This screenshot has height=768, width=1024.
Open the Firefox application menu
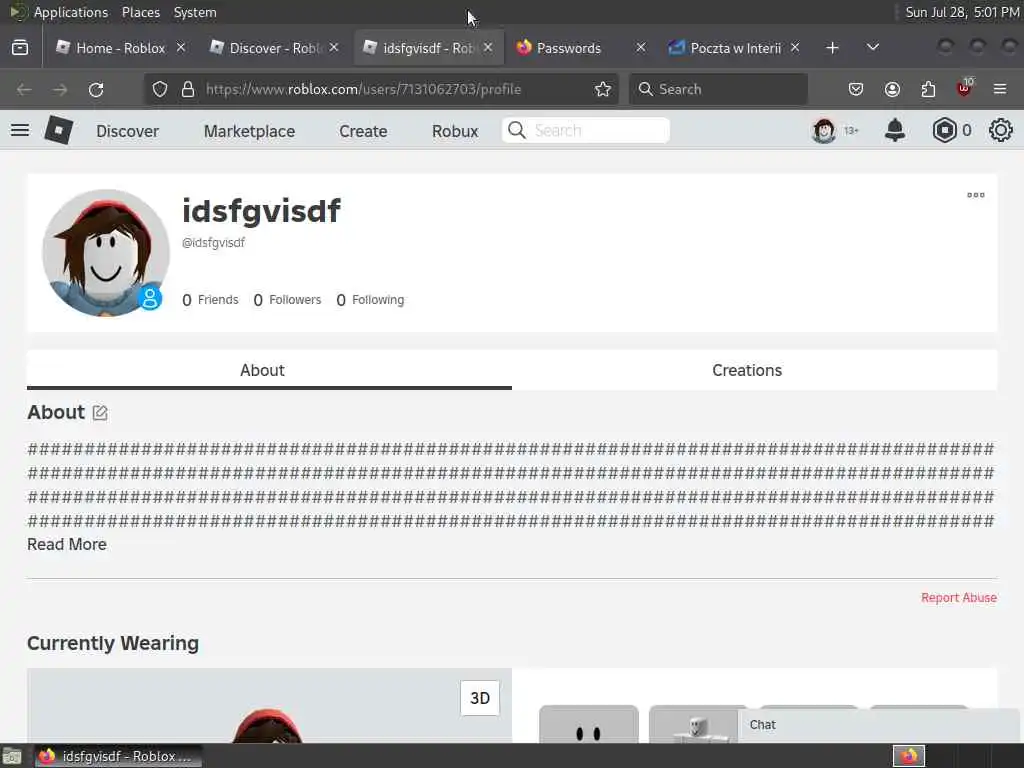1000,89
